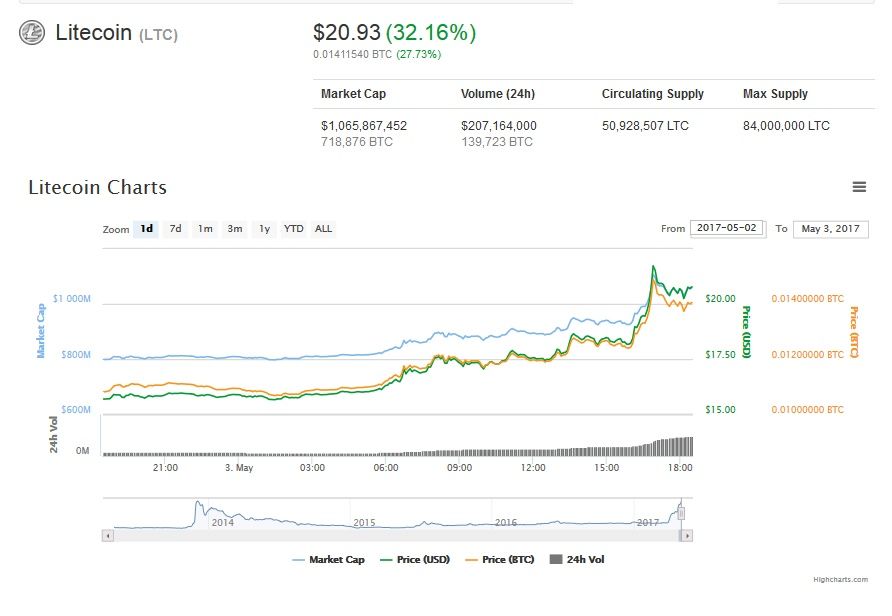Edit the To date field
Viewport: 892px width, 616px height.
pos(831,229)
